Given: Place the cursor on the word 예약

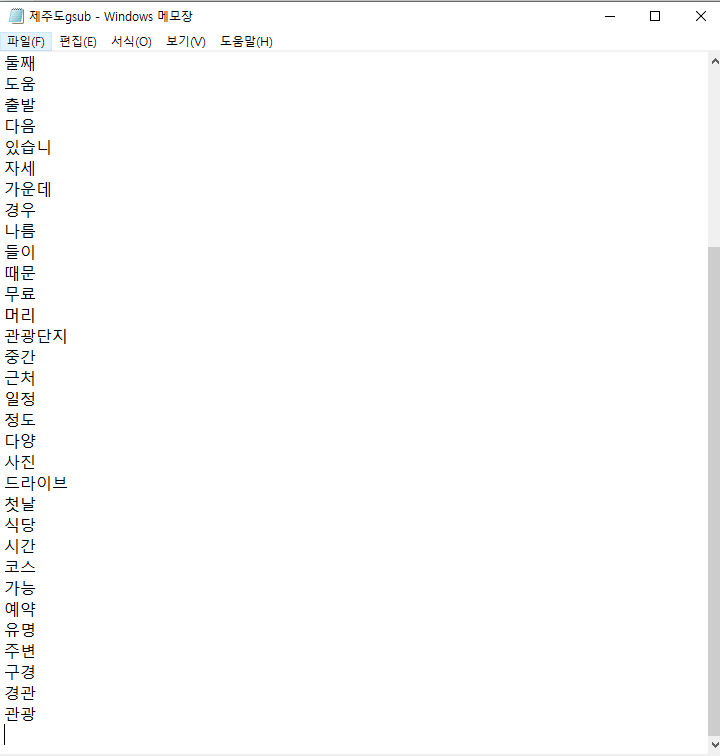Looking at the screenshot, I should point(20,608).
